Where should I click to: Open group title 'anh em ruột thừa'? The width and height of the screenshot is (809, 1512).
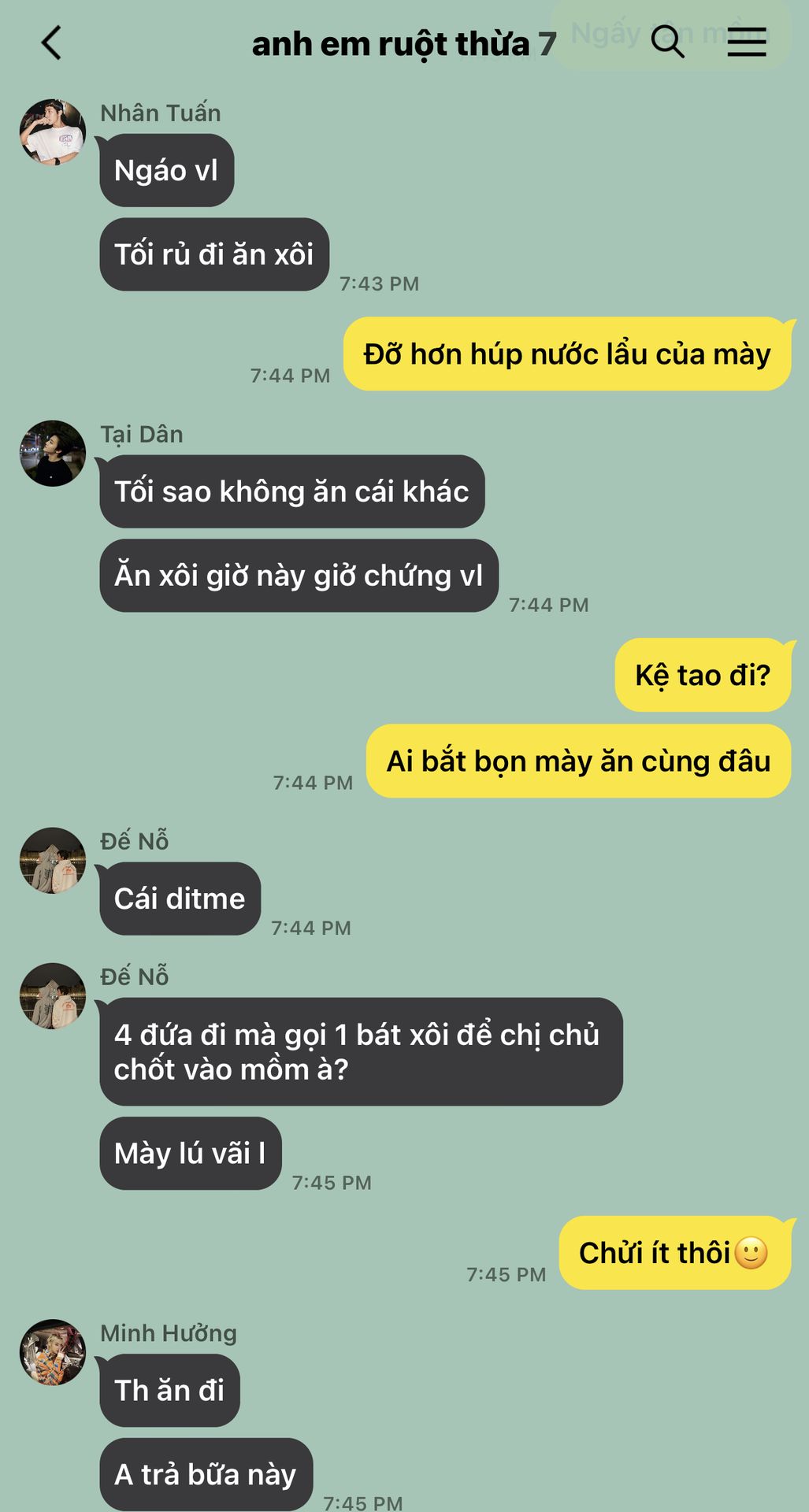[391, 44]
